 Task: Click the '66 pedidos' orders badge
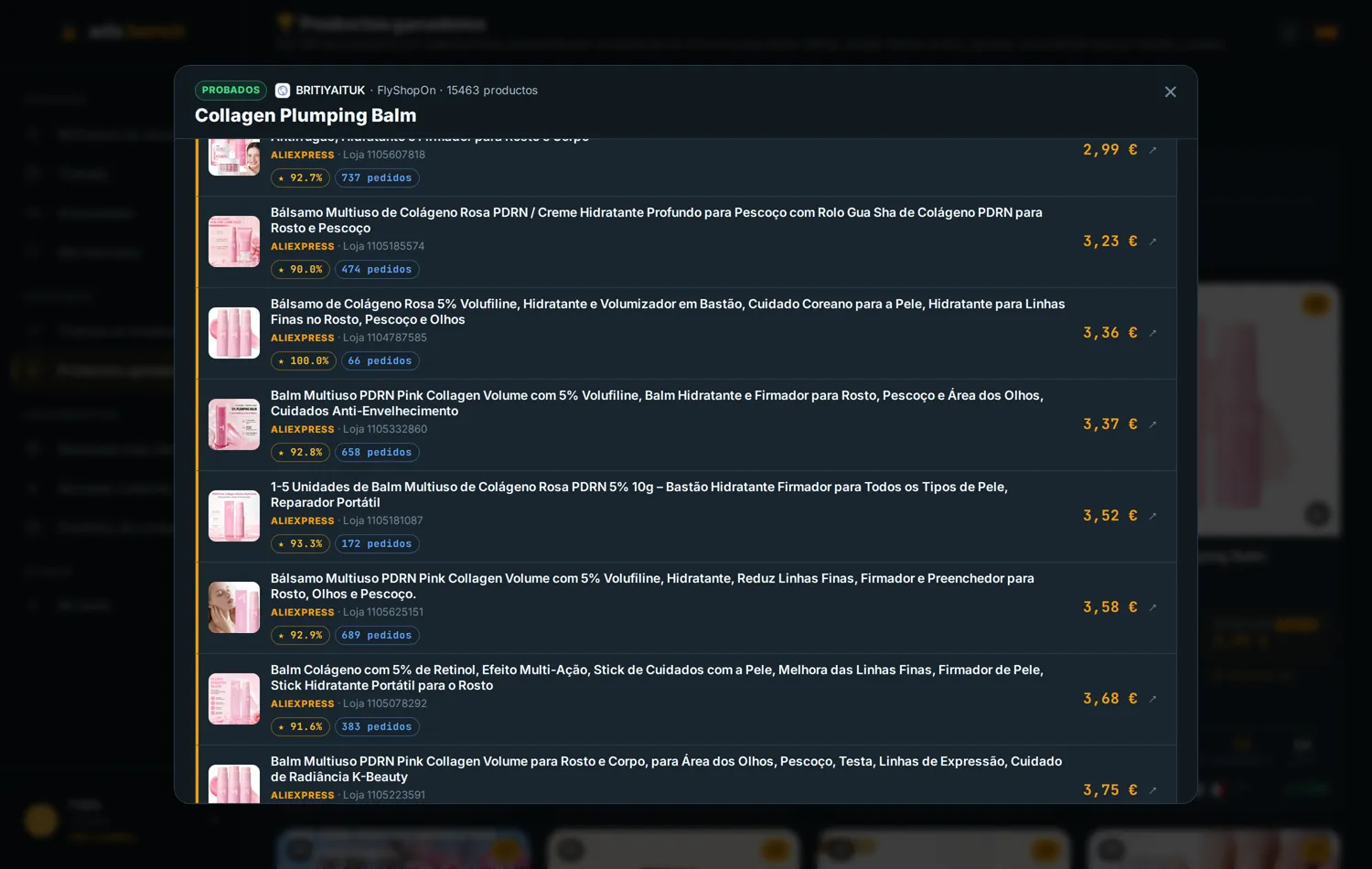(x=380, y=361)
